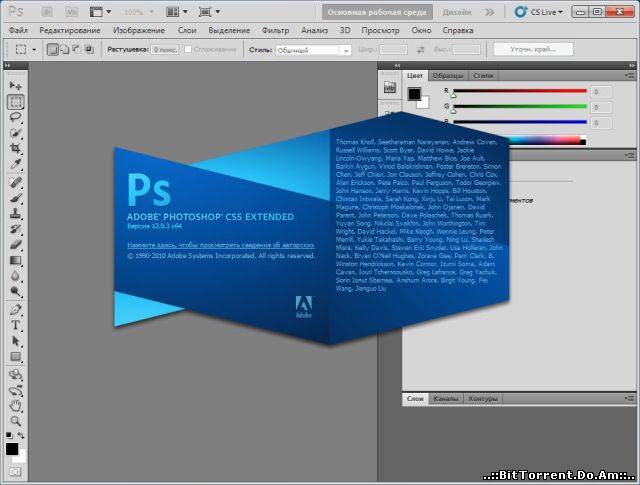The width and height of the screenshot is (640, 485).
Task: Swap foreground and background colors in toolbox
Action: pyautogui.click(x=21, y=436)
